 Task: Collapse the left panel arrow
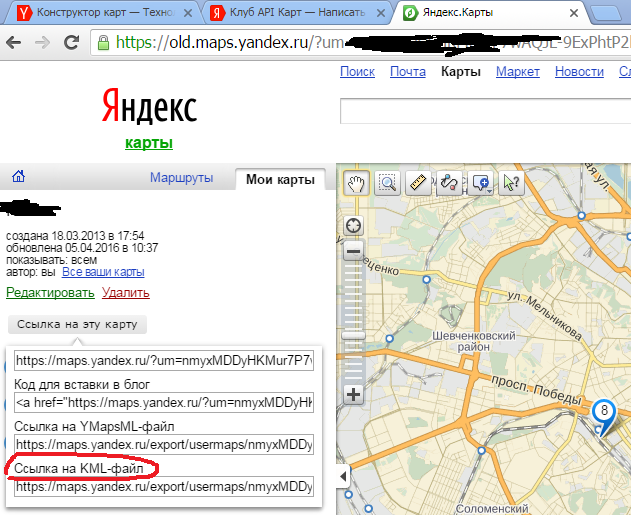click(343, 474)
